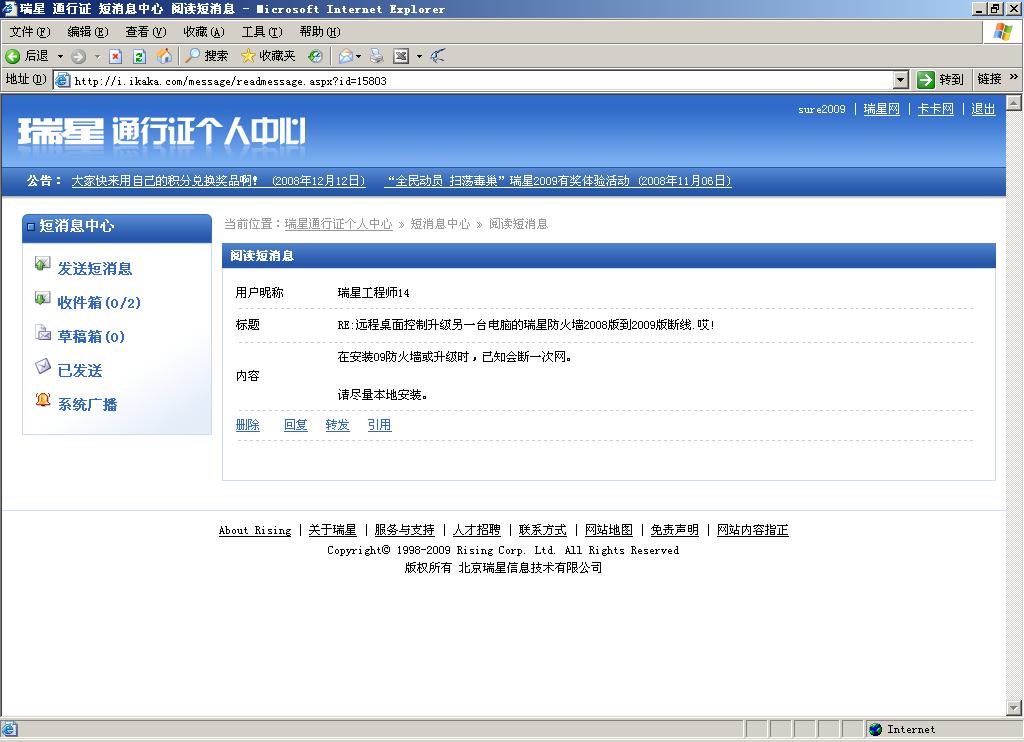Open the Forward history dropdown arrow
Viewport: 1024px width, 742px height.
(97, 56)
